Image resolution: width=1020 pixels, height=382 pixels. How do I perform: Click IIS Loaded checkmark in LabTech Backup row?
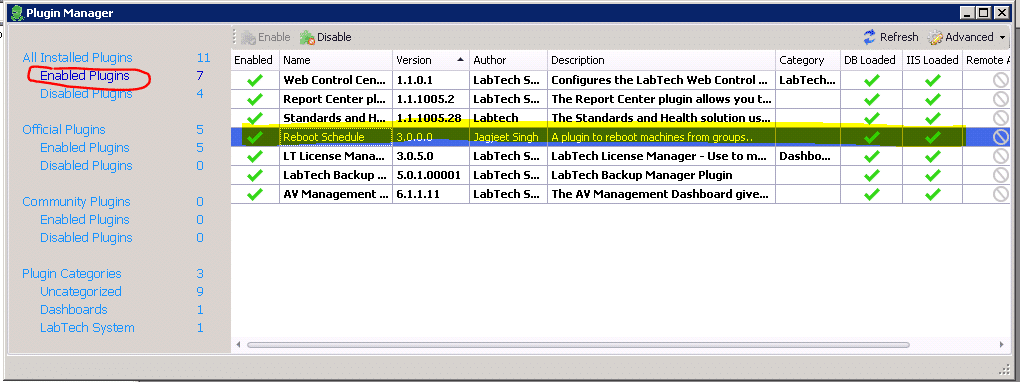(x=933, y=175)
